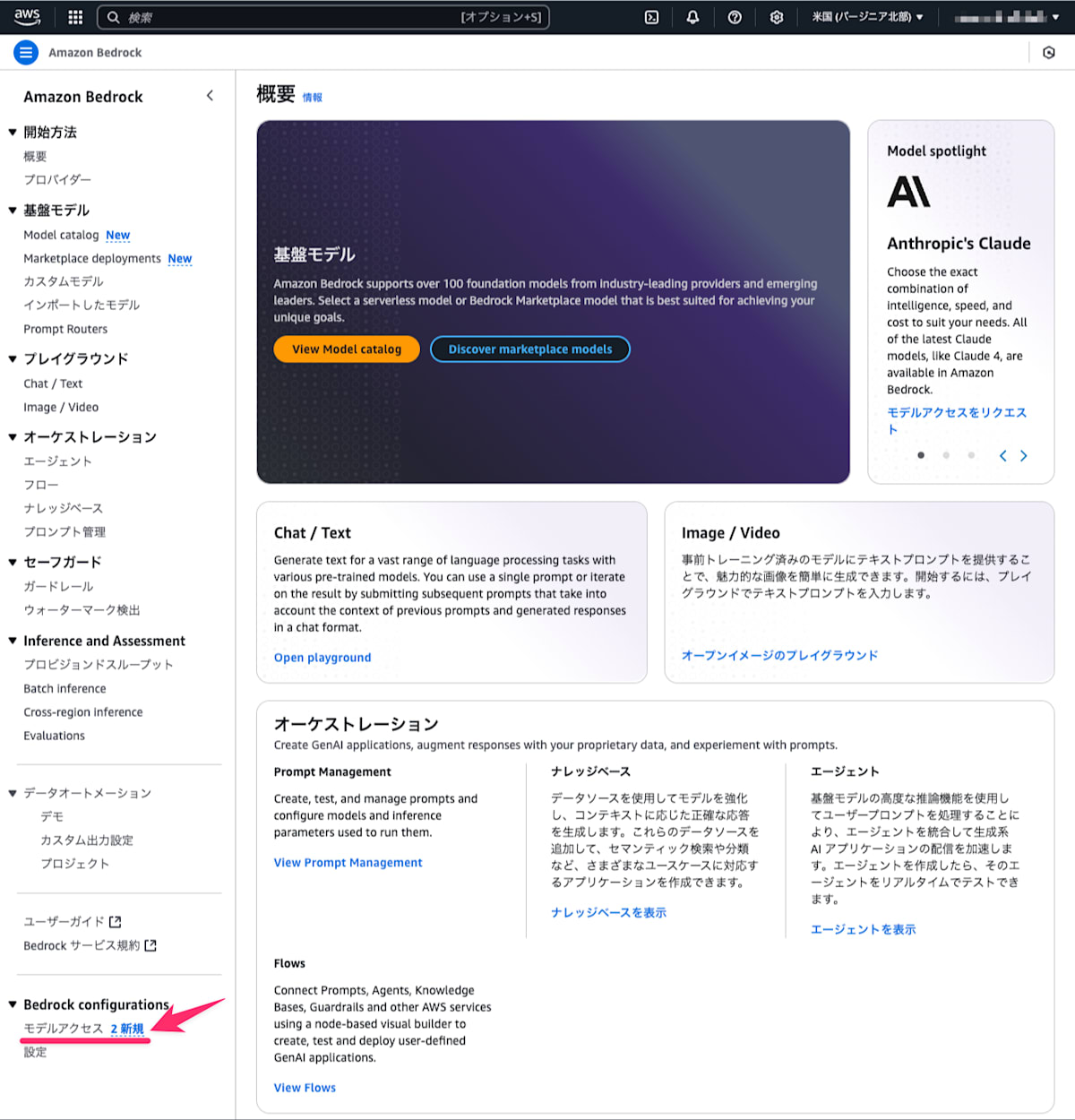1075x1120 pixels.
Task: Open Prompt Routers in the sidebar
Action: tap(65, 329)
